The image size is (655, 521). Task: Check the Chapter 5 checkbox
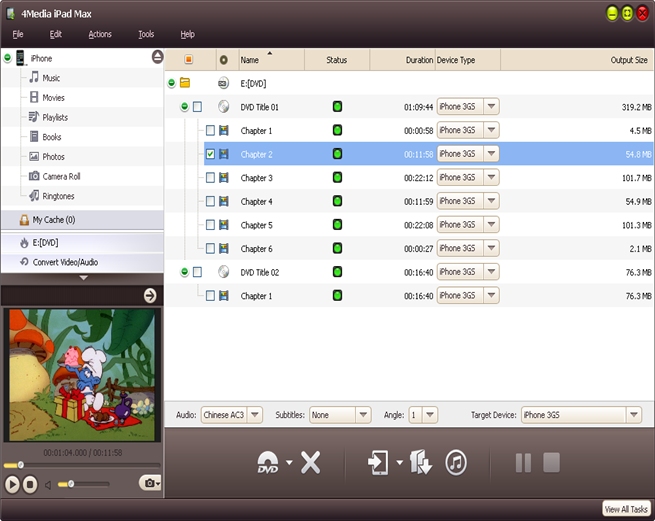pos(210,225)
